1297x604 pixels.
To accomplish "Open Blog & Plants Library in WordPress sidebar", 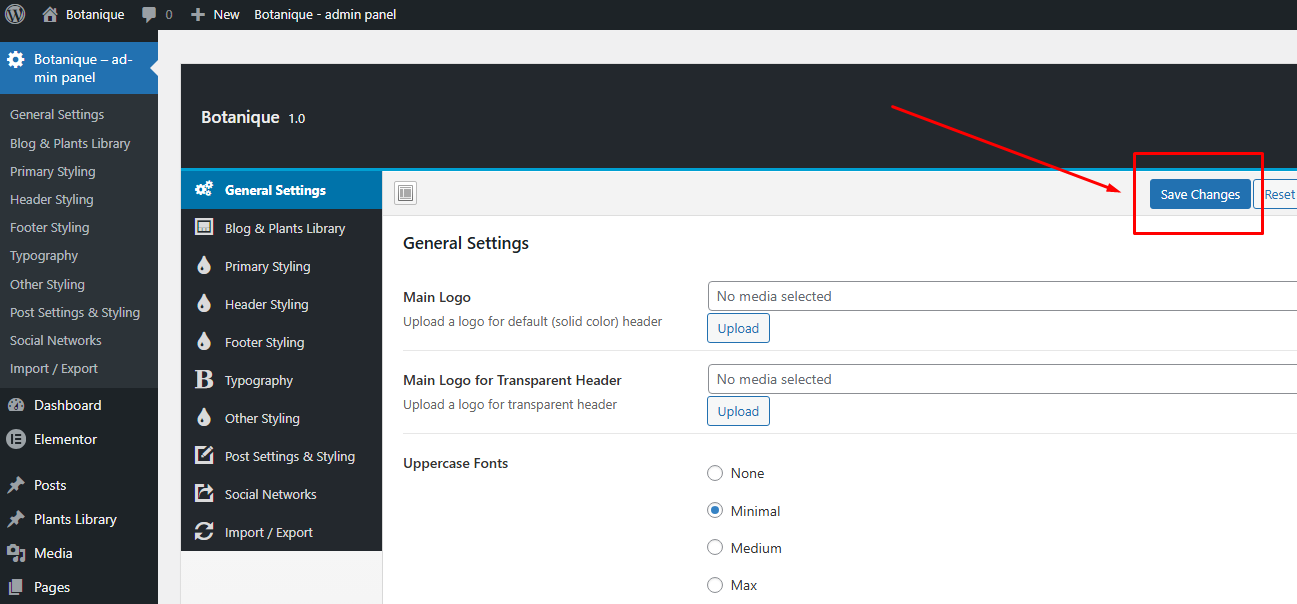I will 70,143.
